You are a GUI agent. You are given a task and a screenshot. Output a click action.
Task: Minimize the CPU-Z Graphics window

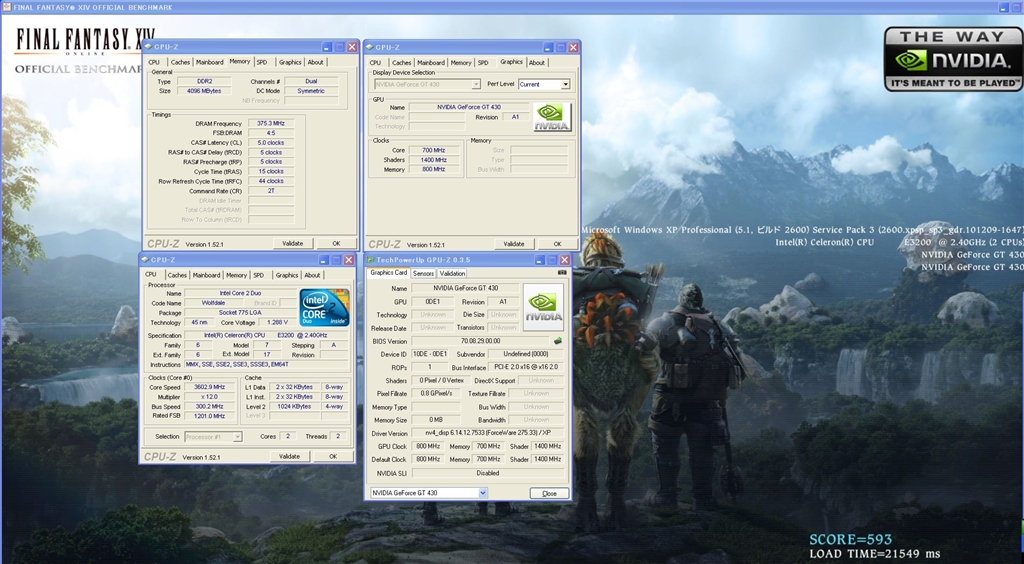click(x=549, y=47)
